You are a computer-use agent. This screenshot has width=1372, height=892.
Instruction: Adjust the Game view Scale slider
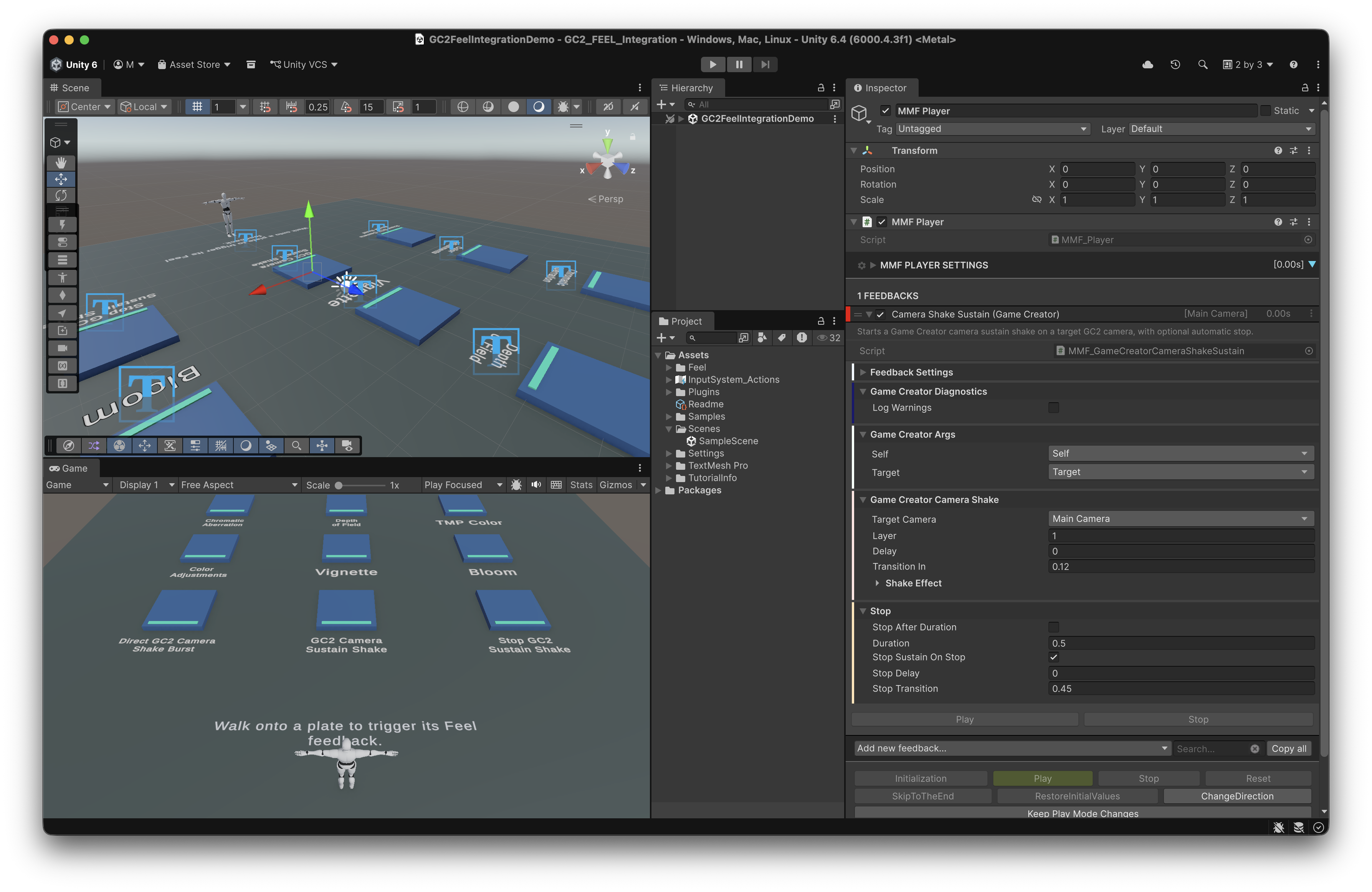click(x=361, y=485)
